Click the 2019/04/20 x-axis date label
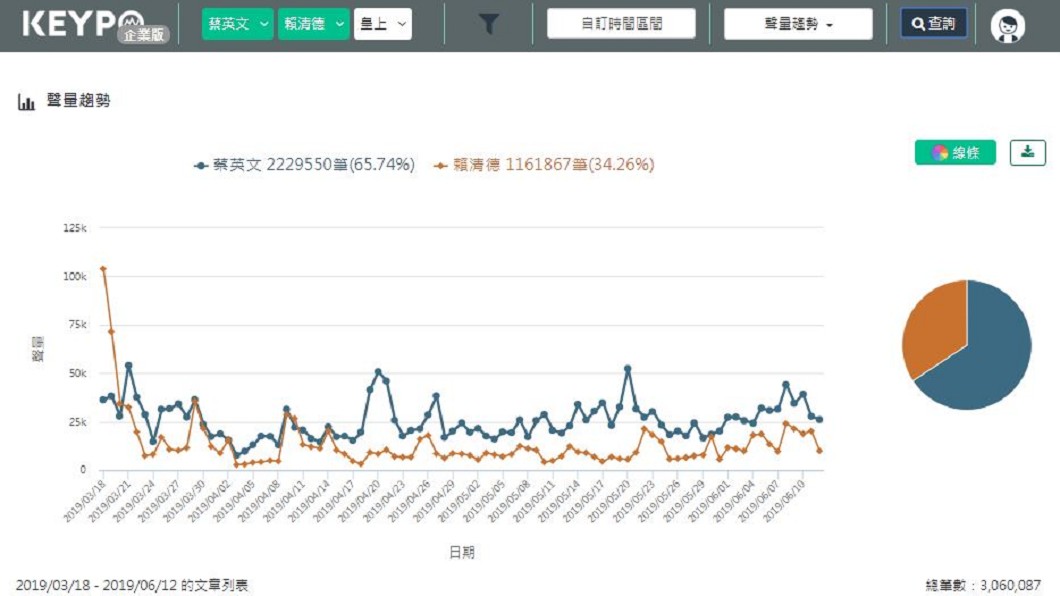Screen dimensions: 1060x596 tap(360, 501)
